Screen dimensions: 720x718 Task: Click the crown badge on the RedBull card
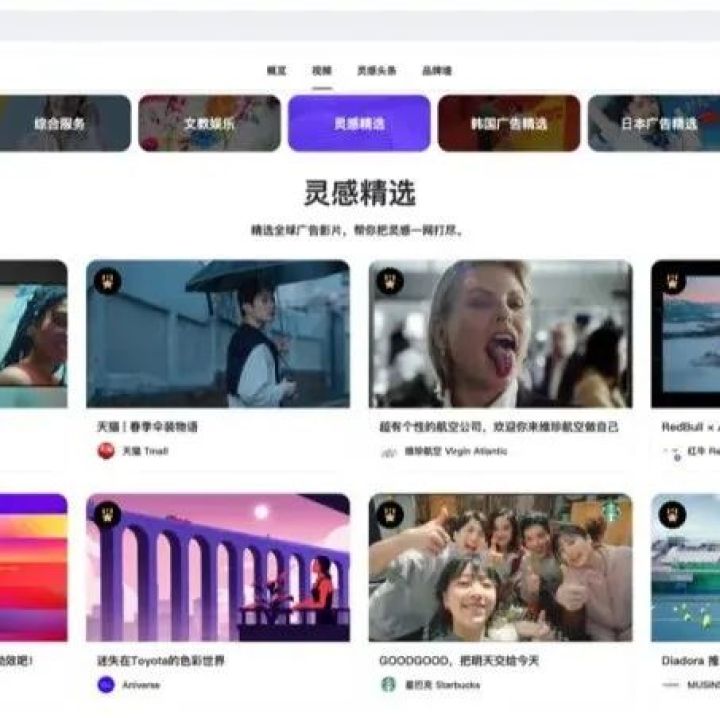pyautogui.click(x=672, y=281)
